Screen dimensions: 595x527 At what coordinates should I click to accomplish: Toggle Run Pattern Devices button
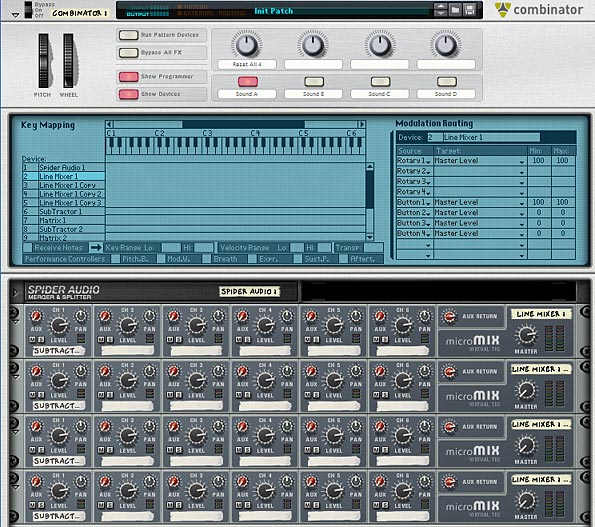(x=128, y=35)
